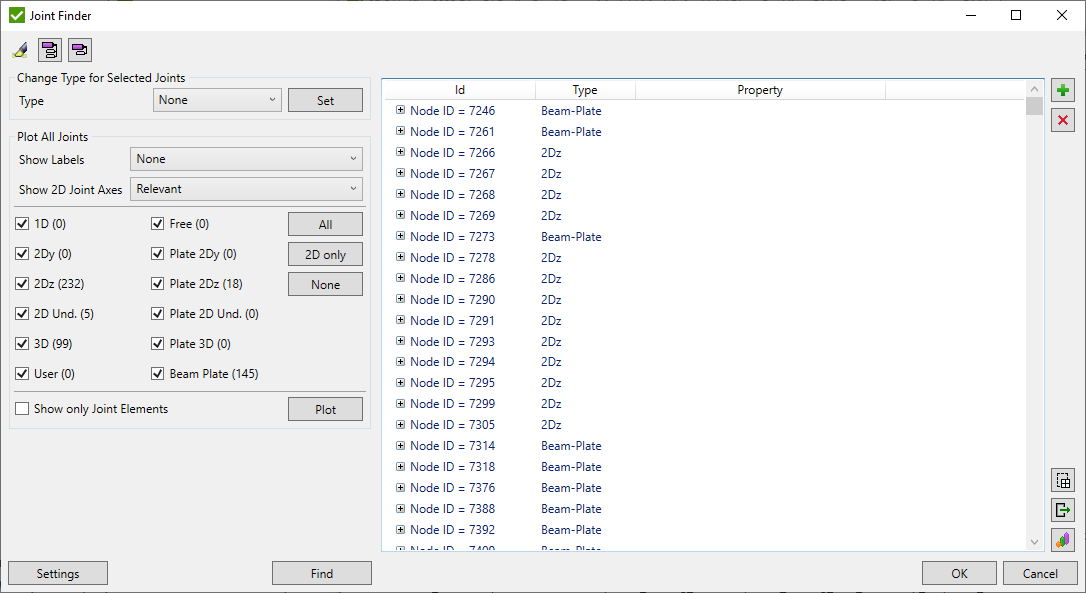The height and width of the screenshot is (593, 1086).
Task: Uncheck the 2Dz (232) checkbox
Action: 22,283
